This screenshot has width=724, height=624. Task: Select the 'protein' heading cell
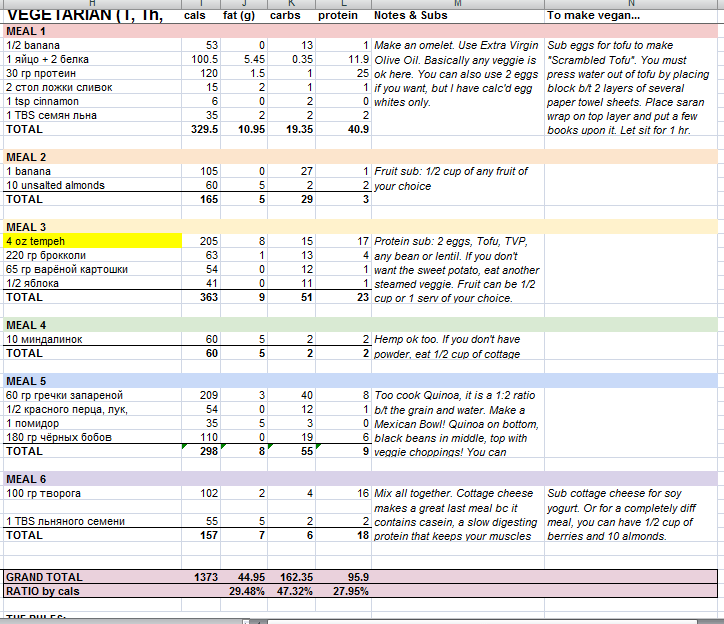[x=344, y=16]
